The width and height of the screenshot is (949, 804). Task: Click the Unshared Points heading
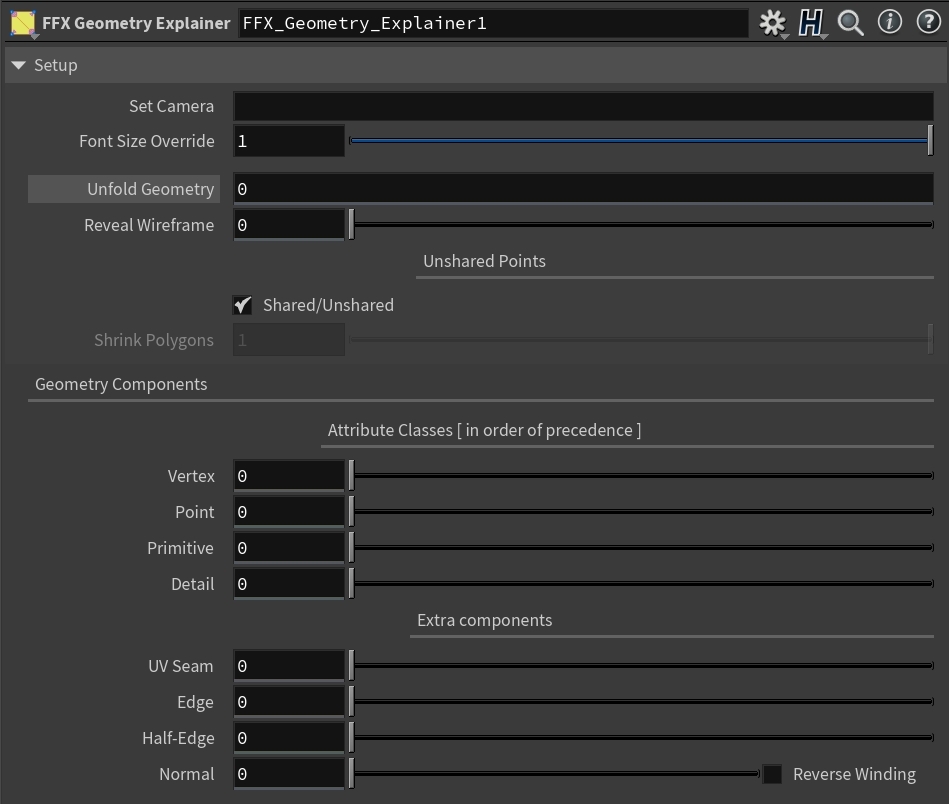(484, 261)
